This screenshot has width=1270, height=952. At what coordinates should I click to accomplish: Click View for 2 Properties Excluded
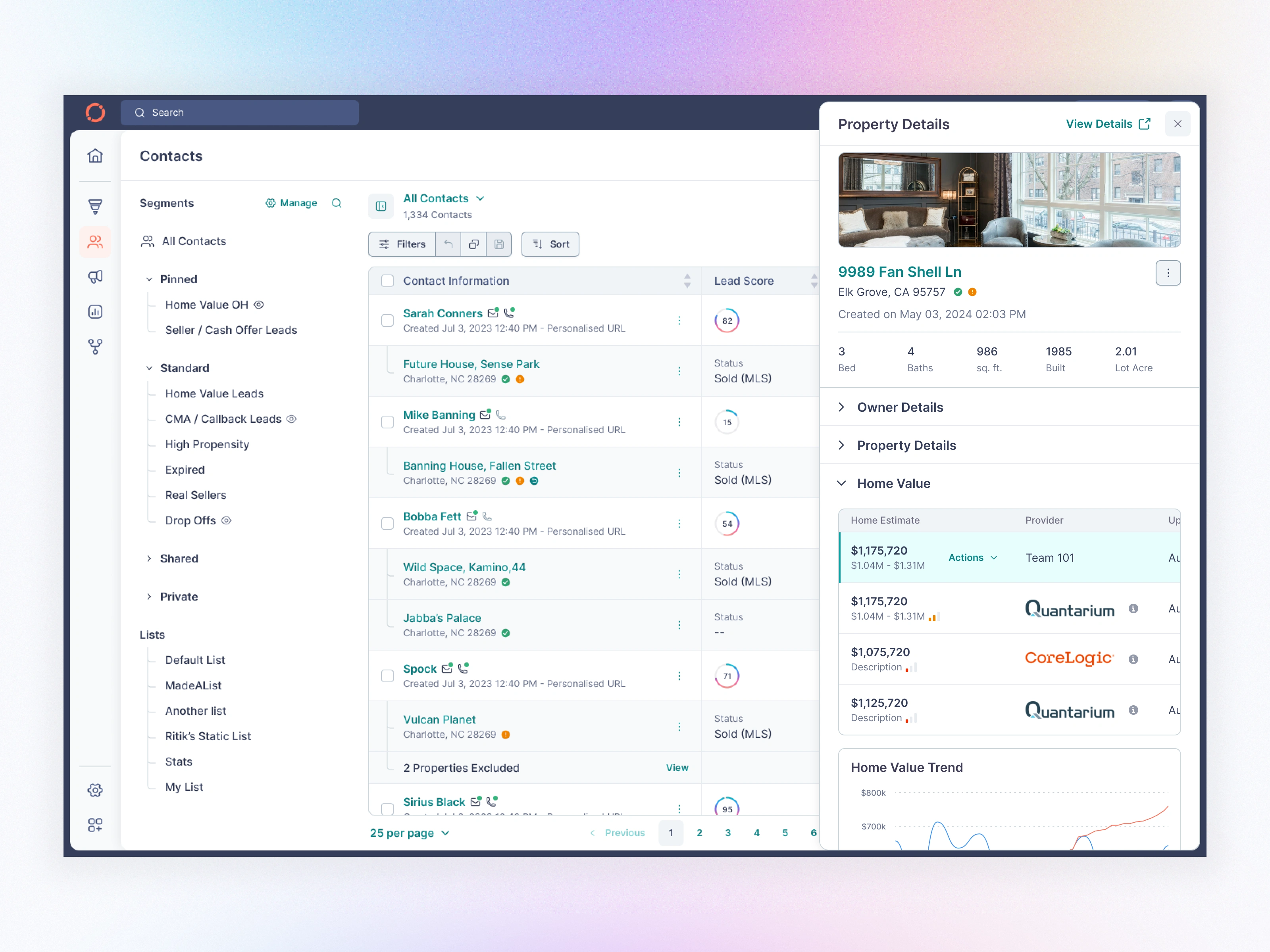(677, 767)
